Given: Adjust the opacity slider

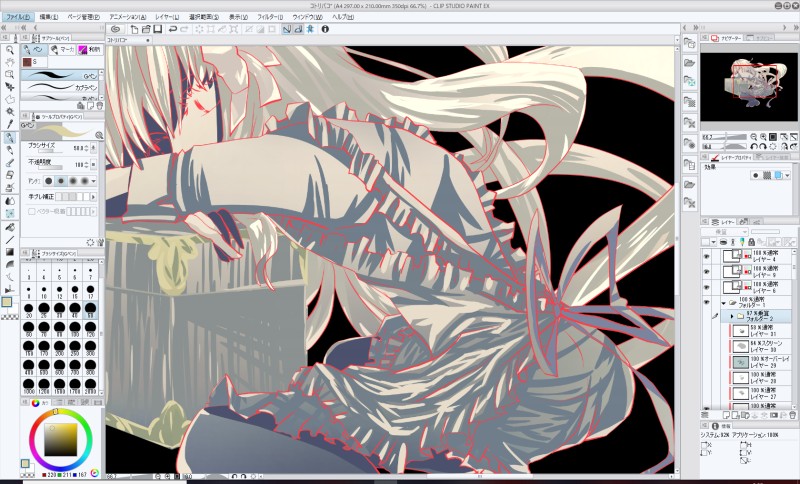Looking at the screenshot, I should 50,167.
